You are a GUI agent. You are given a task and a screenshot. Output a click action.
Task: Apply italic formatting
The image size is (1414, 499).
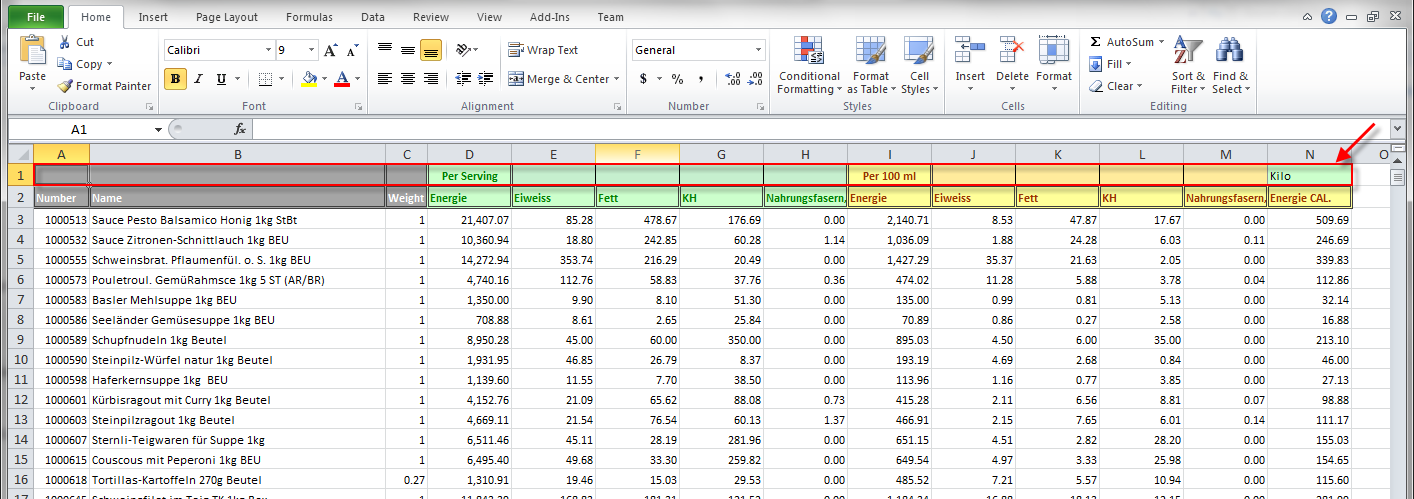pos(199,79)
